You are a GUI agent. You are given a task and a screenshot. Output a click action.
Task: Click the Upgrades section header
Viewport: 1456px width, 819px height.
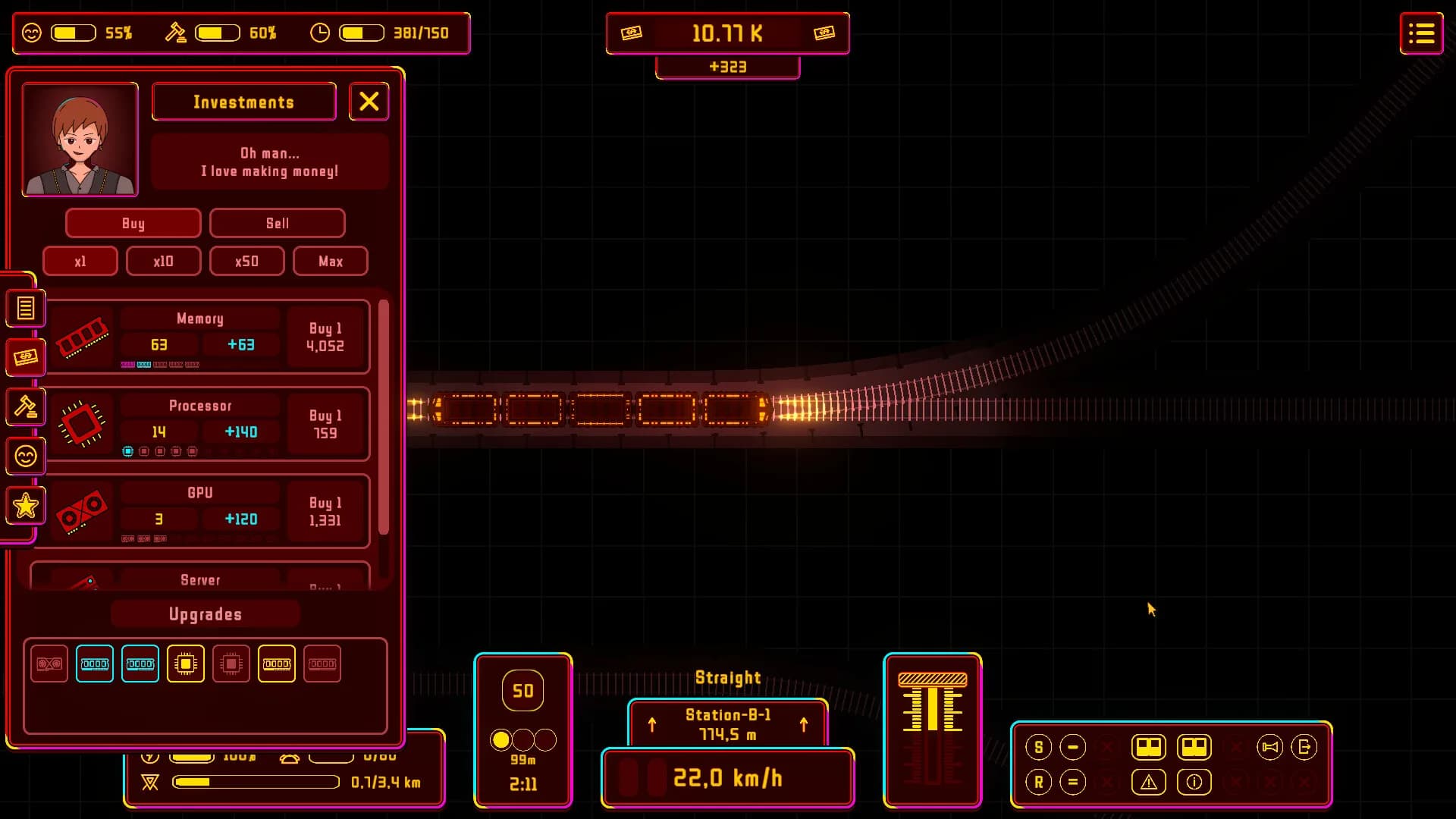(x=206, y=614)
